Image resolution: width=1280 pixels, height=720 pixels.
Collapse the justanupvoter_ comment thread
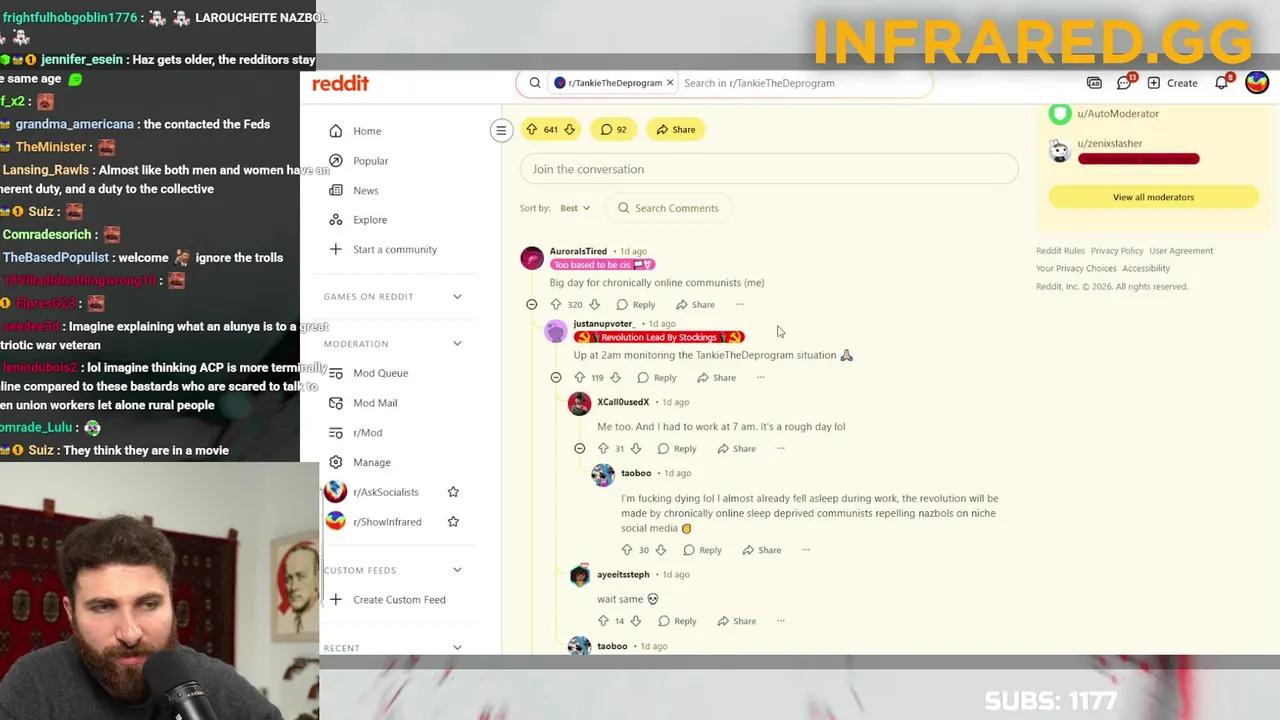556,378
